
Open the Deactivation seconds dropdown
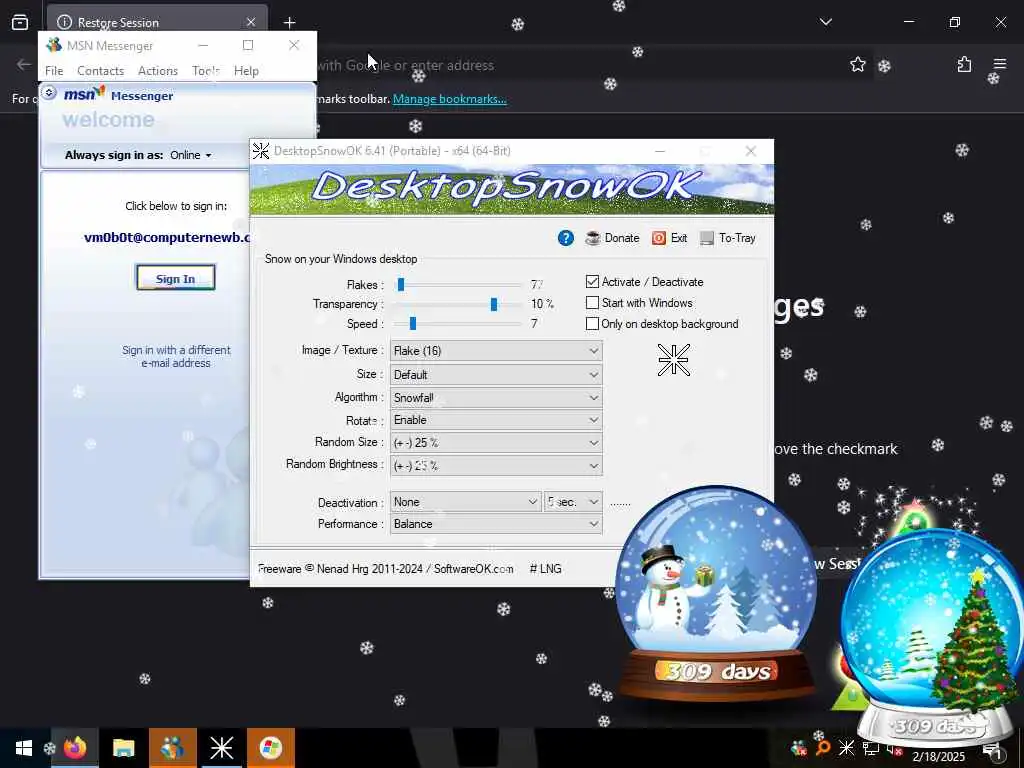coord(573,502)
